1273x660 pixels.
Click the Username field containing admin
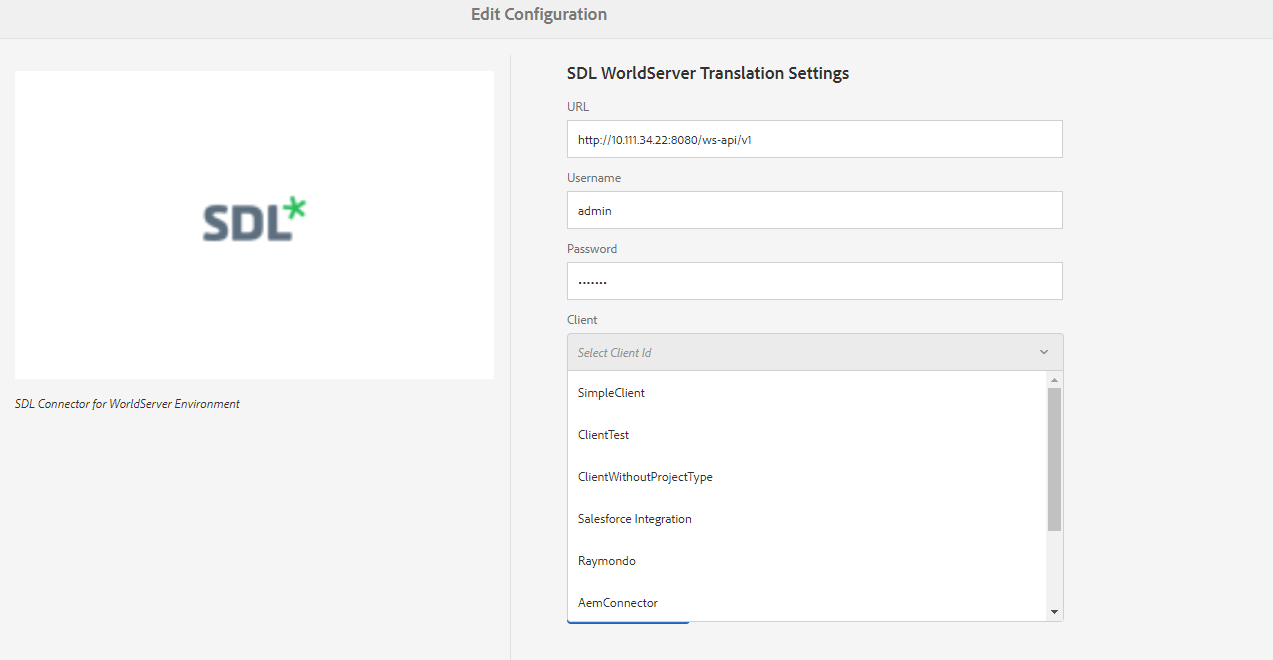814,210
